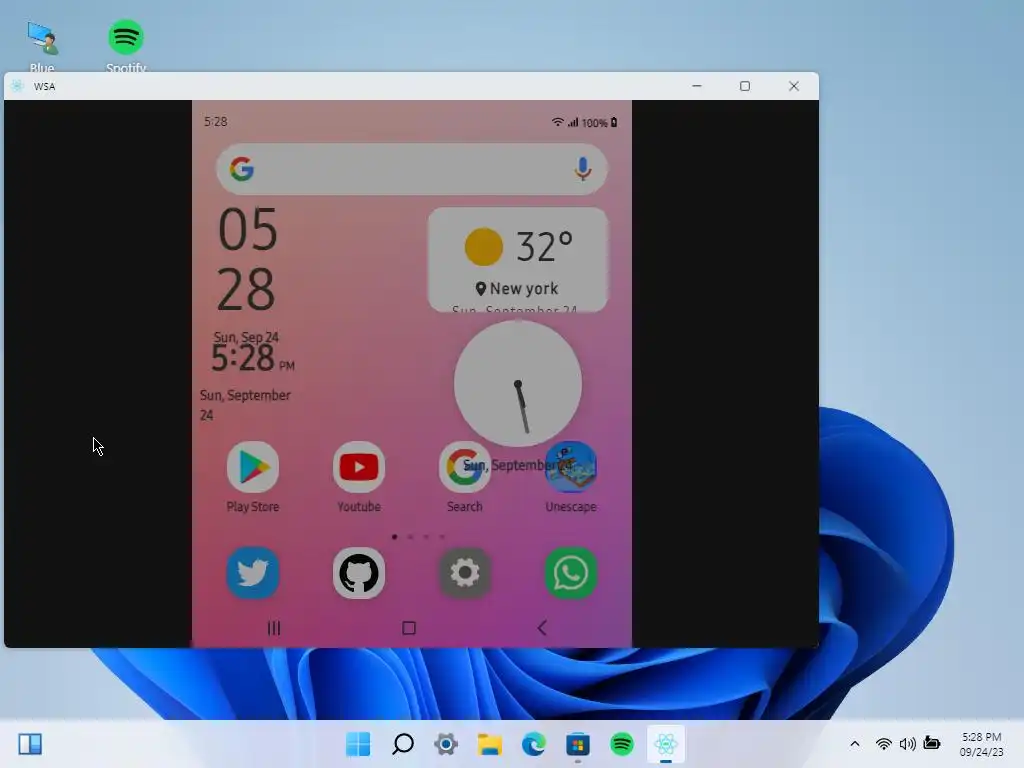Open the taskbar clock and date
This screenshot has height=768, width=1024.
982,744
